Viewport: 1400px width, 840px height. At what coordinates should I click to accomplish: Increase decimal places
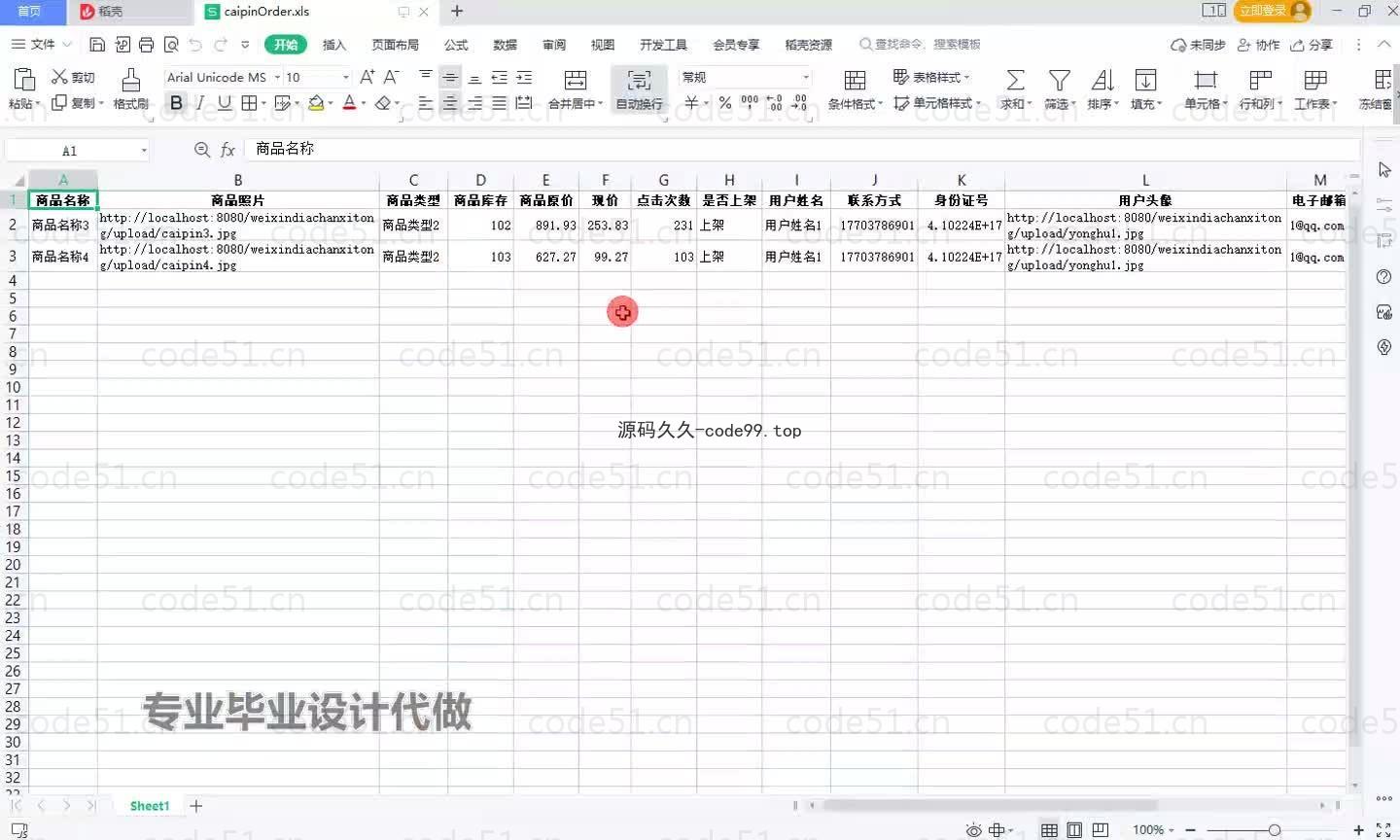775,103
